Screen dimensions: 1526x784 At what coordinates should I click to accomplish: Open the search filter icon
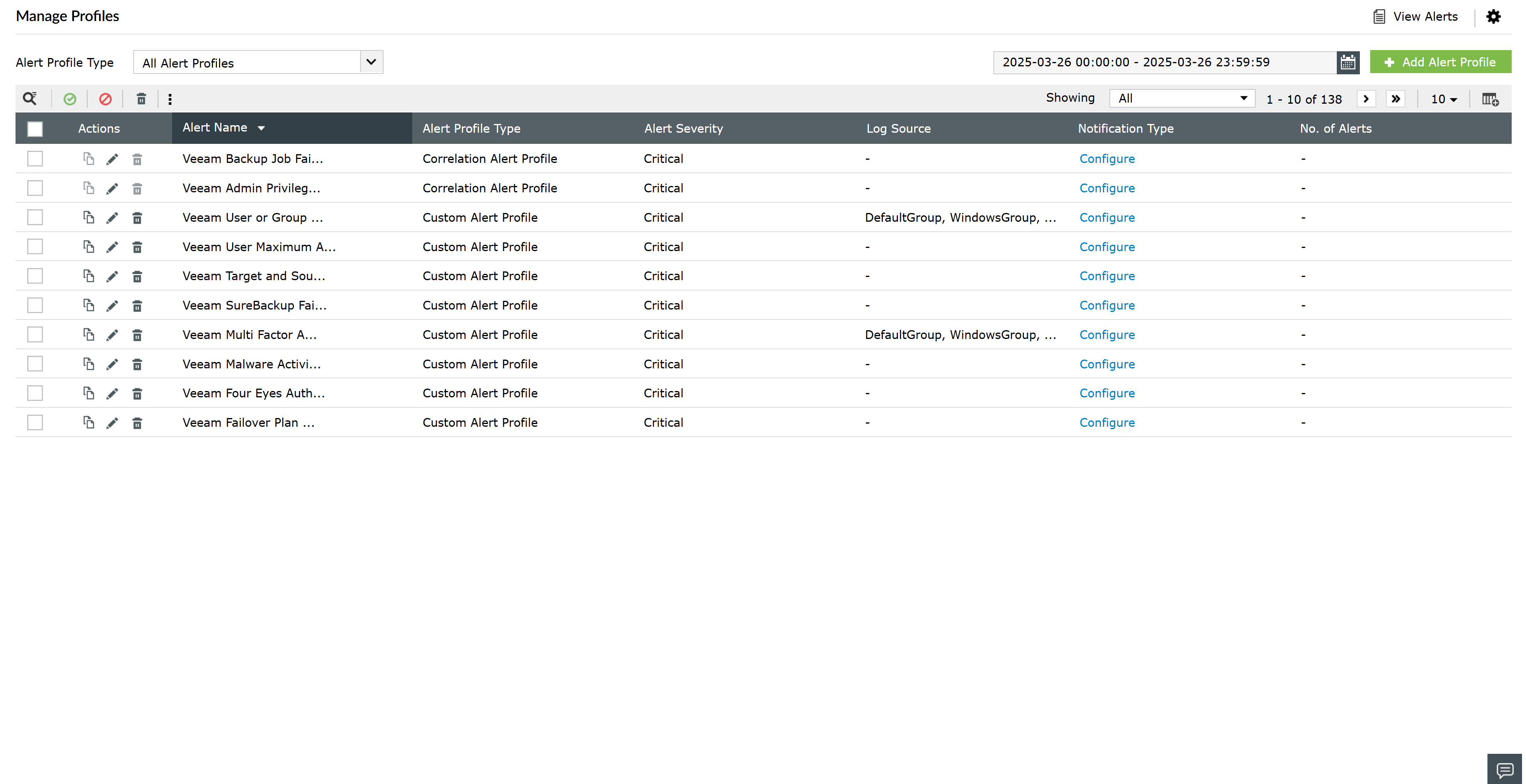click(x=30, y=98)
